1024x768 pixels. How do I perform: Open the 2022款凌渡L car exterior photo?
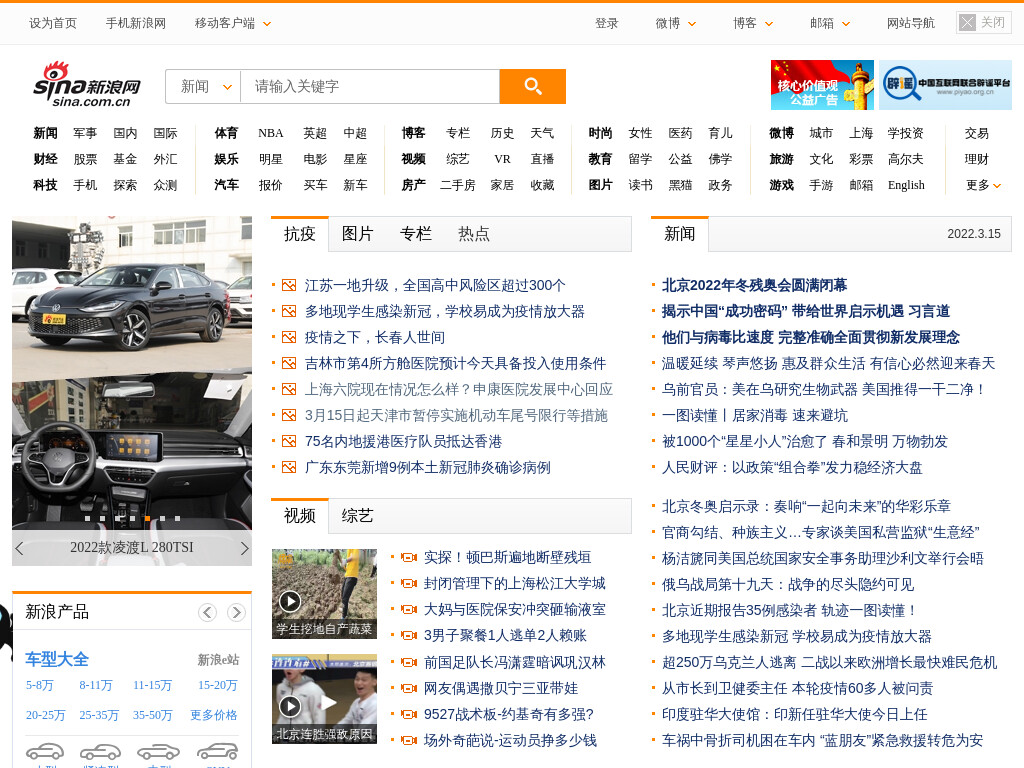[132, 293]
